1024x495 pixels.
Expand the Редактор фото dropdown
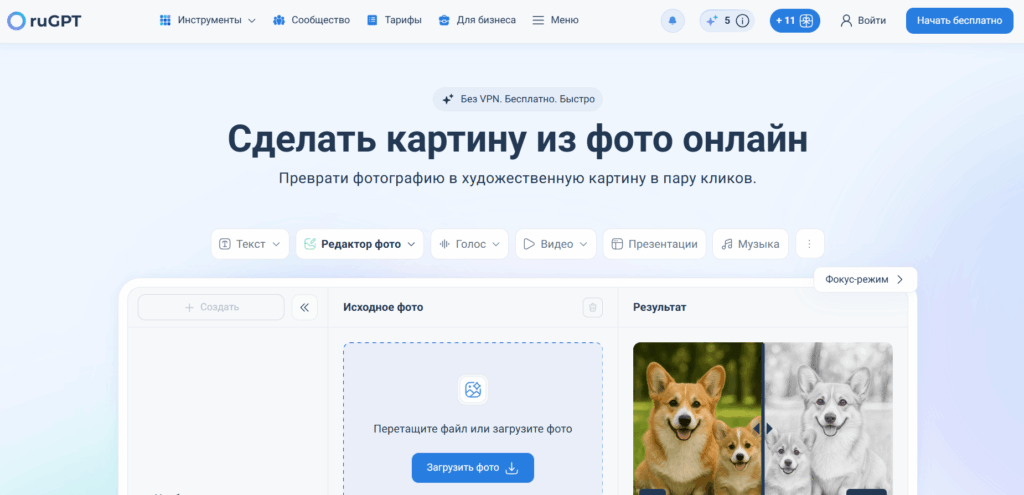pos(359,244)
